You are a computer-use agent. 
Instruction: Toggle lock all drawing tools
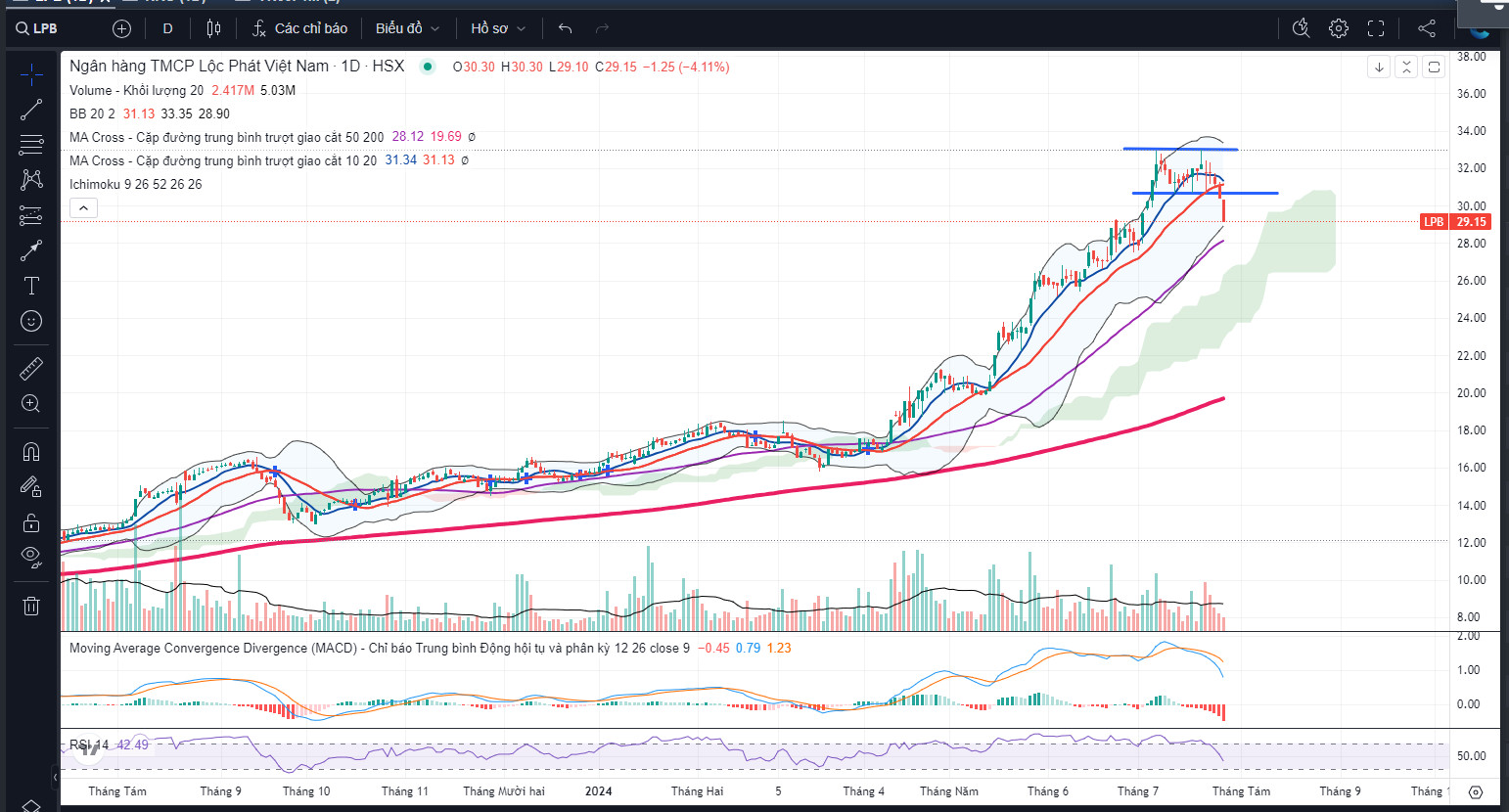pyautogui.click(x=31, y=521)
